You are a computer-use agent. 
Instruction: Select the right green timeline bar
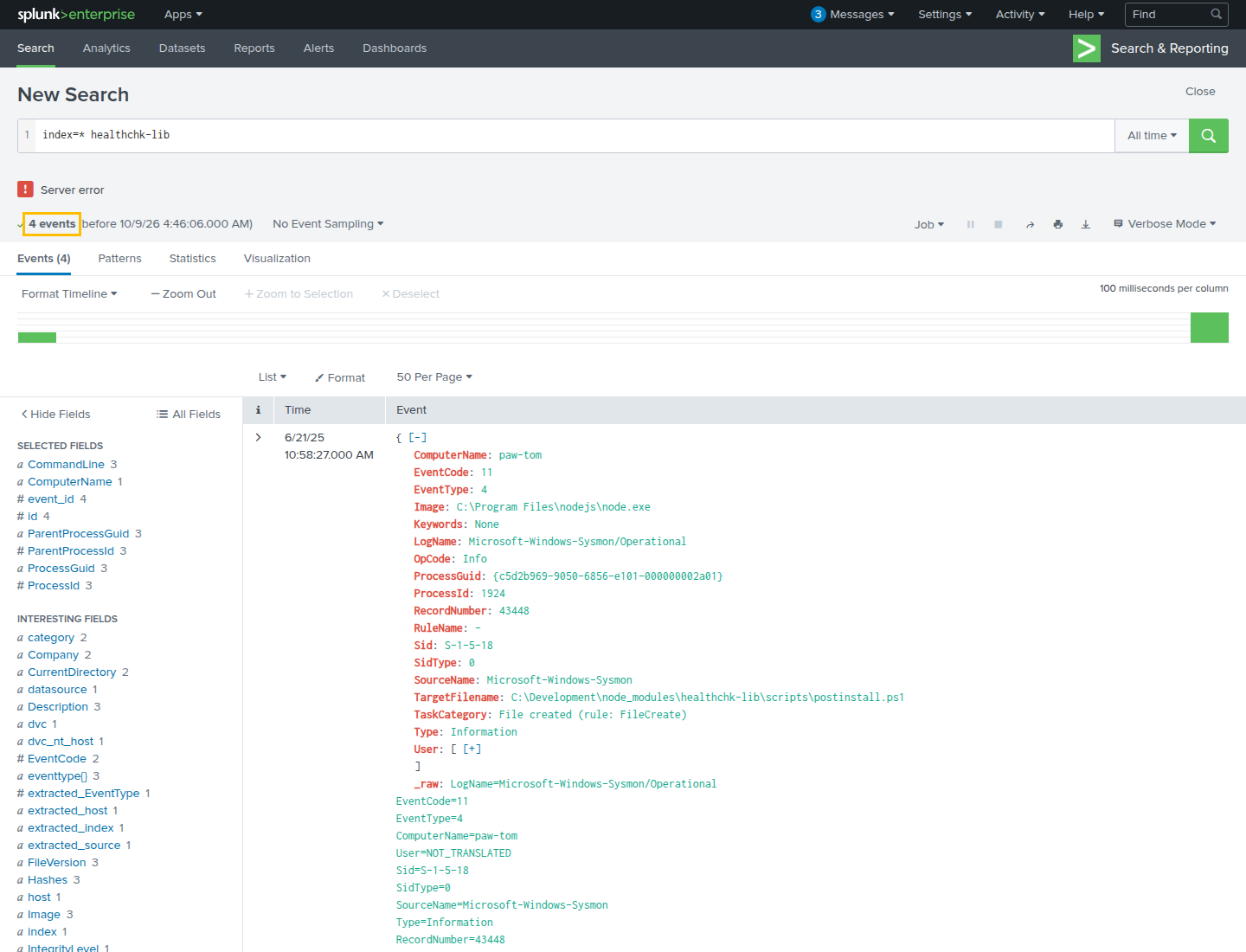[x=1210, y=328]
